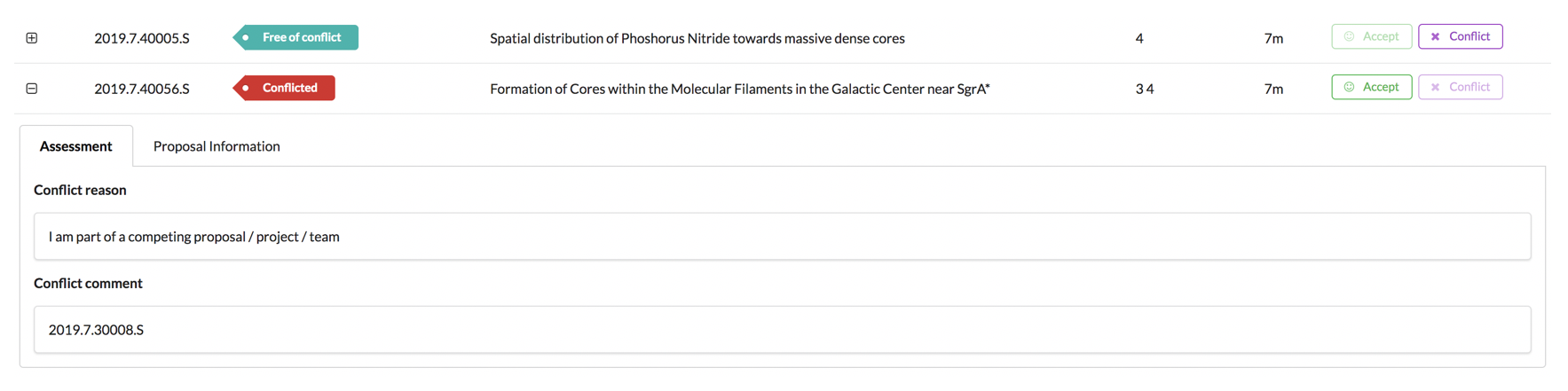This screenshot has height=391, width=1568.
Task: Collapse the 2019.7.40056.S proposal row
Action: (32, 89)
